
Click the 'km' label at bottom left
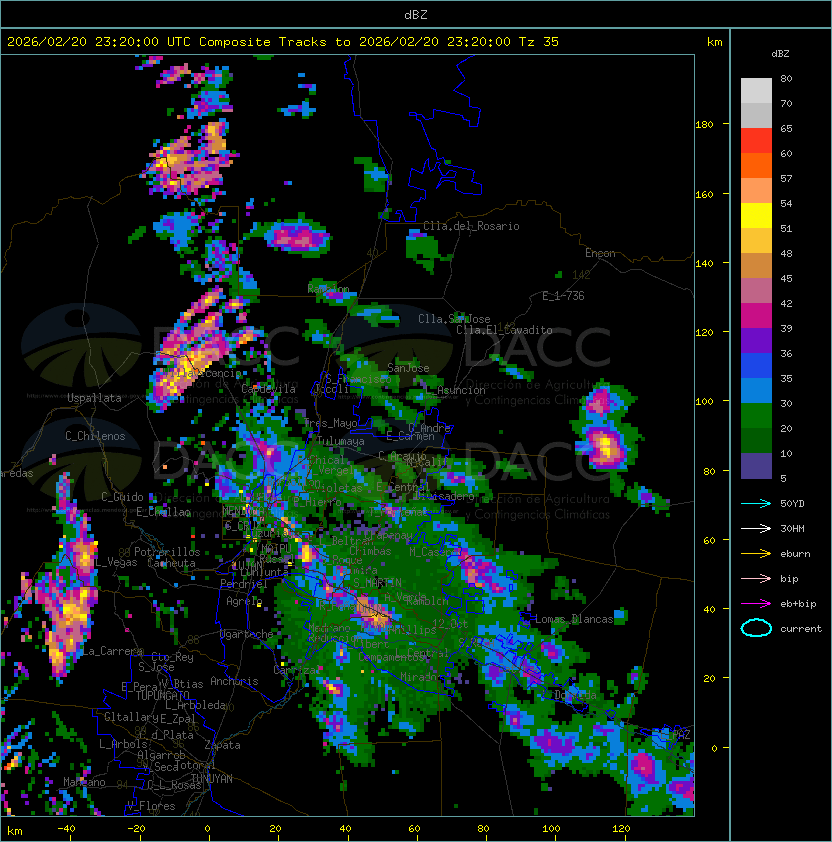[x=15, y=831]
